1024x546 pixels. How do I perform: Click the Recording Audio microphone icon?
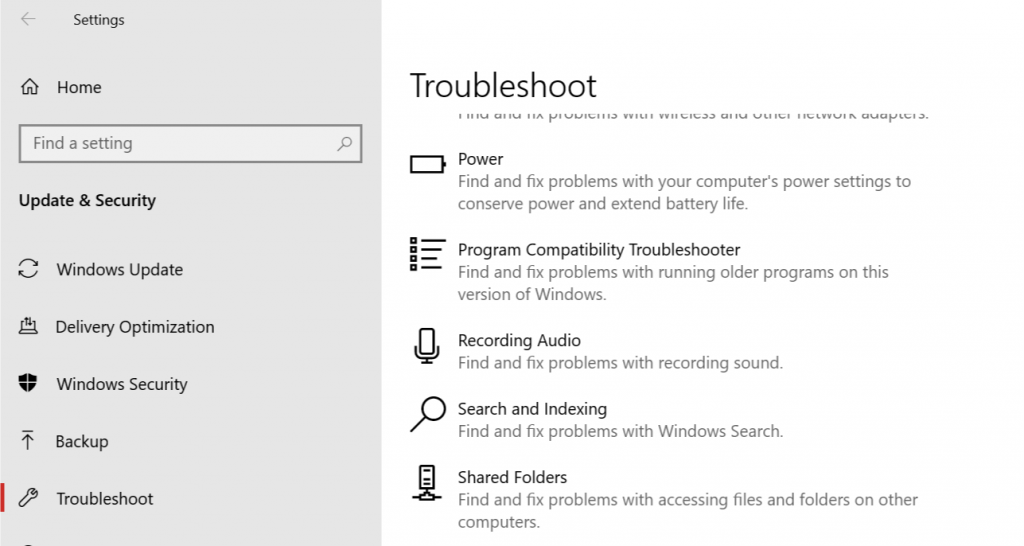click(x=427, y=346)
